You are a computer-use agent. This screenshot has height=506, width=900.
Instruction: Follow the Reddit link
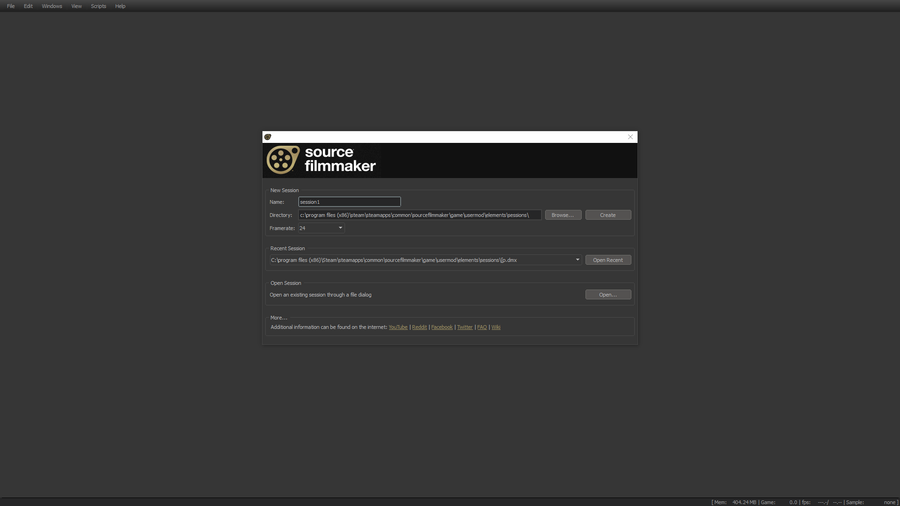click(420, 328)
